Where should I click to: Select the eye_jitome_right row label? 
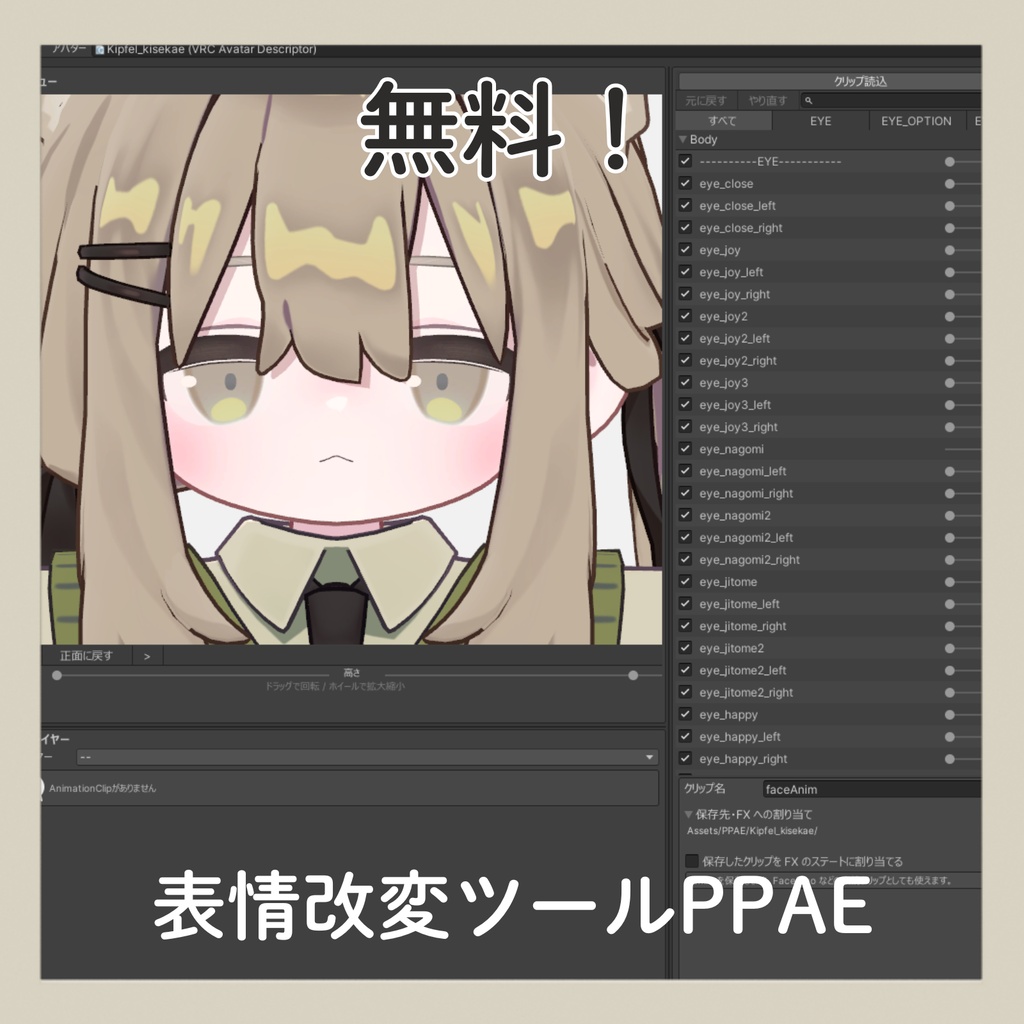[743, 626]
